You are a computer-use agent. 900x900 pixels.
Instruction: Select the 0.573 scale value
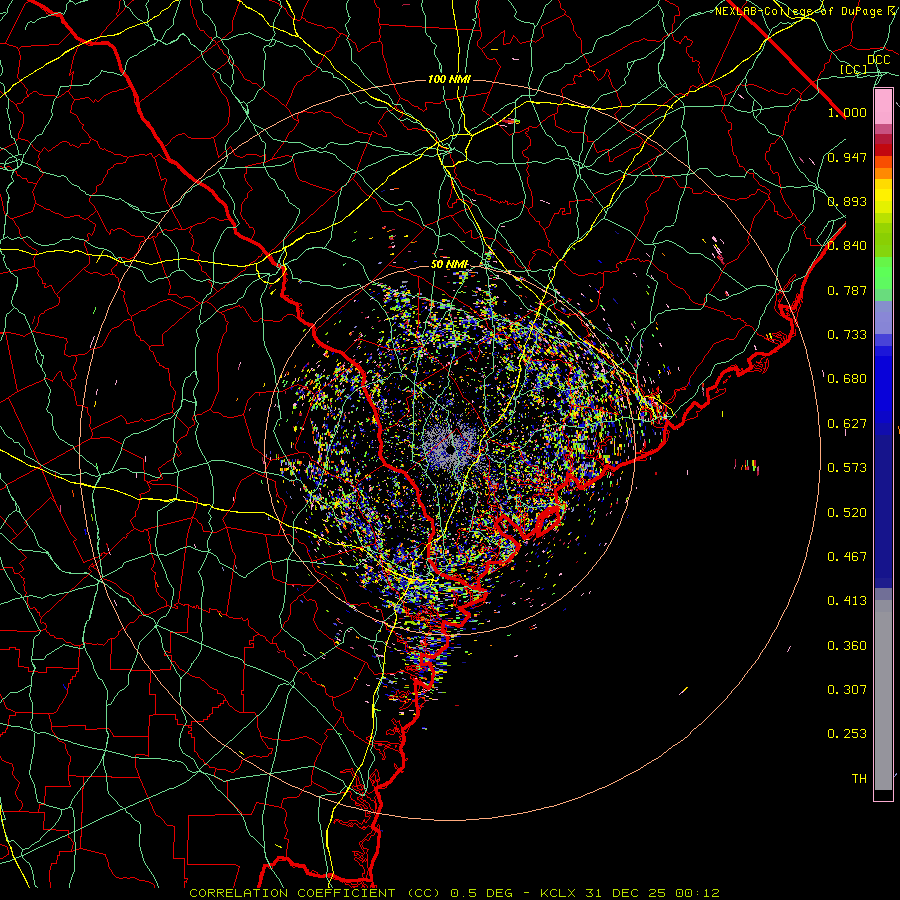click(x=847, y=468)
